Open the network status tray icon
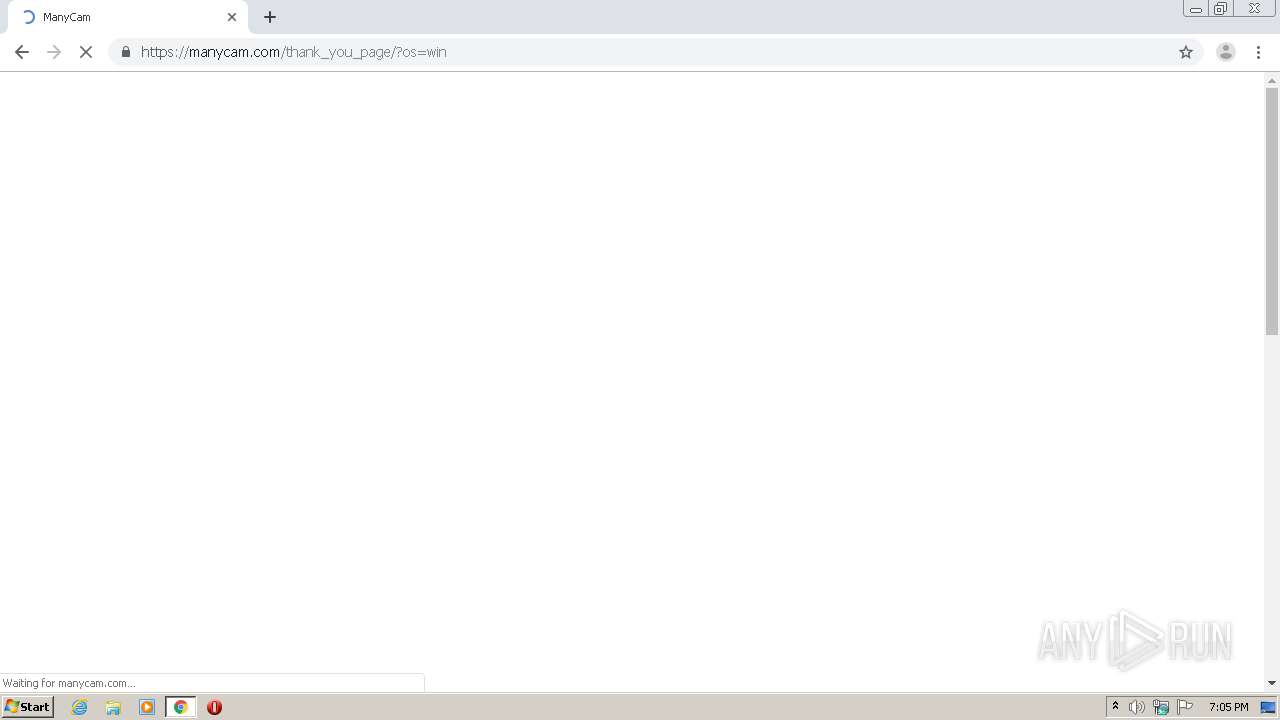The height and width of the screenshot is (720, 1280). pos(1161,707)
